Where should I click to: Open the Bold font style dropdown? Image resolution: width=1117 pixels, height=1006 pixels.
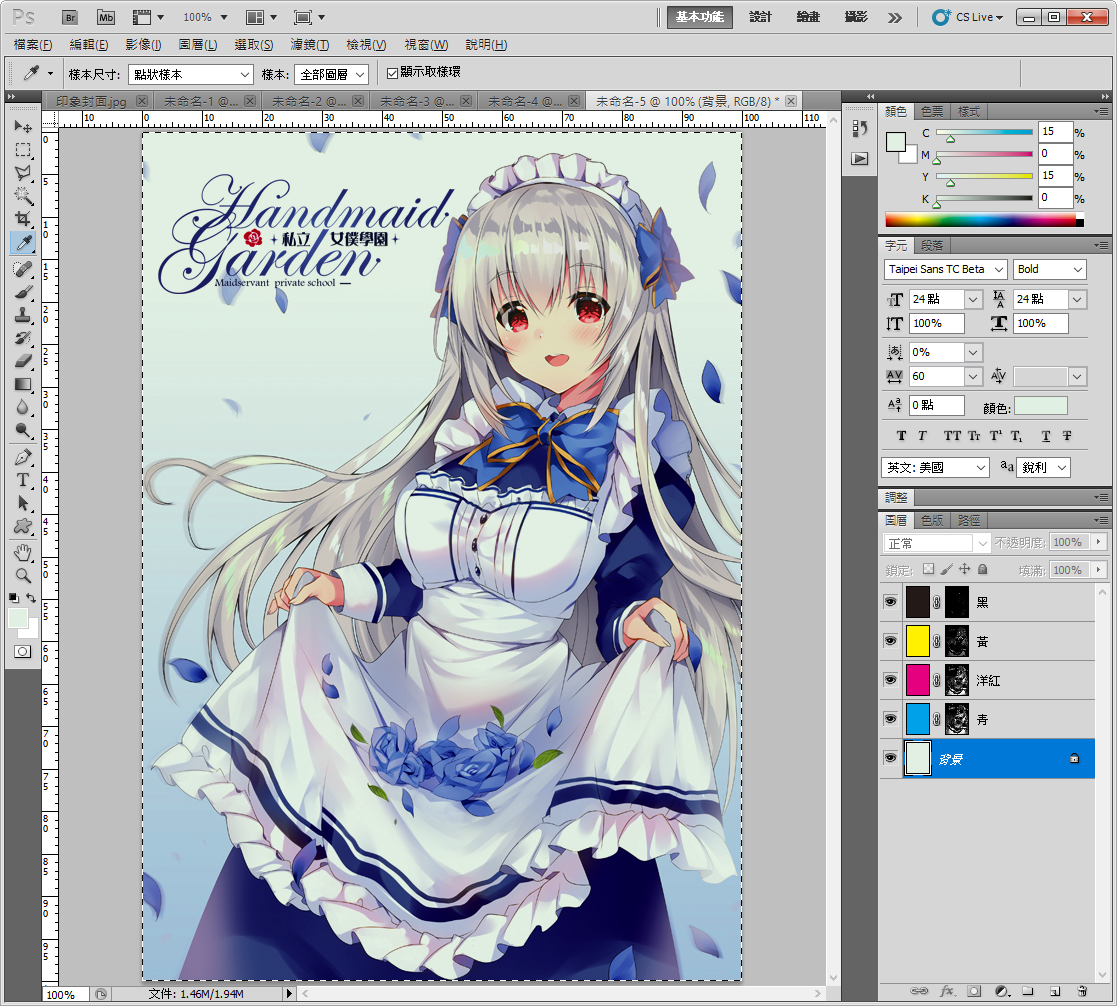[1050, 269]
